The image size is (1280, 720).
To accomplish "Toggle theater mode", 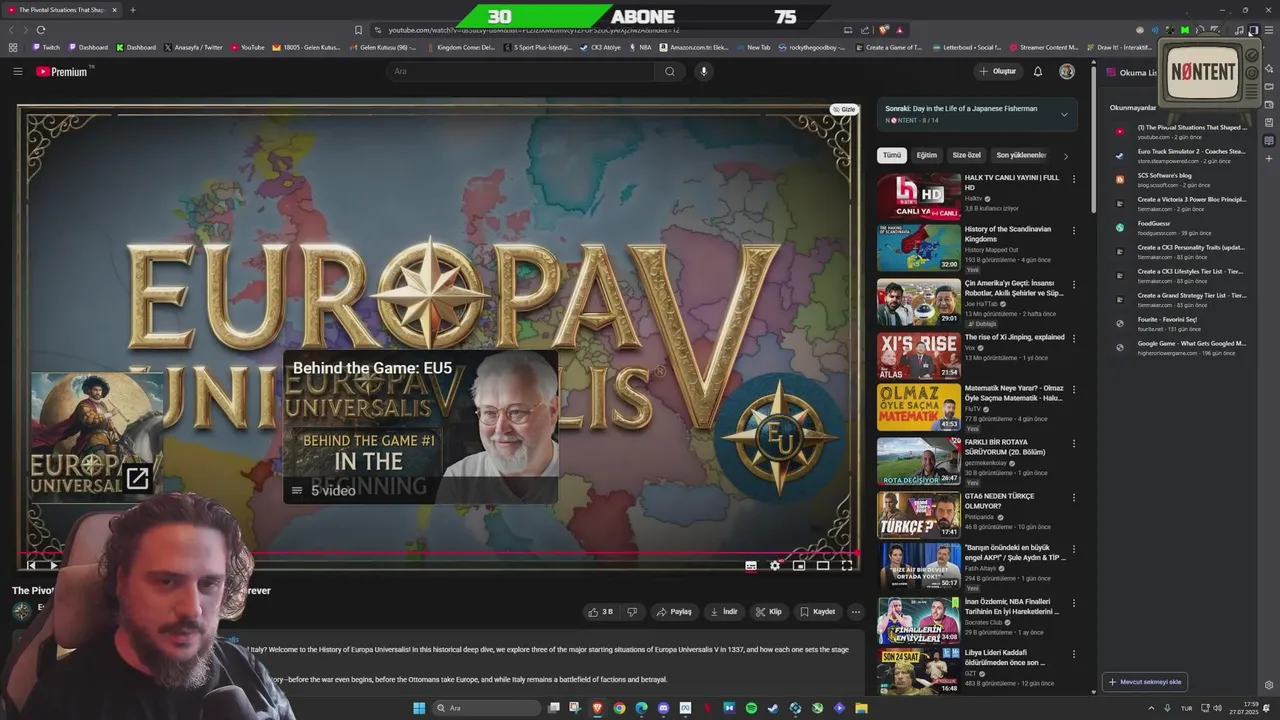I will 823,566.
